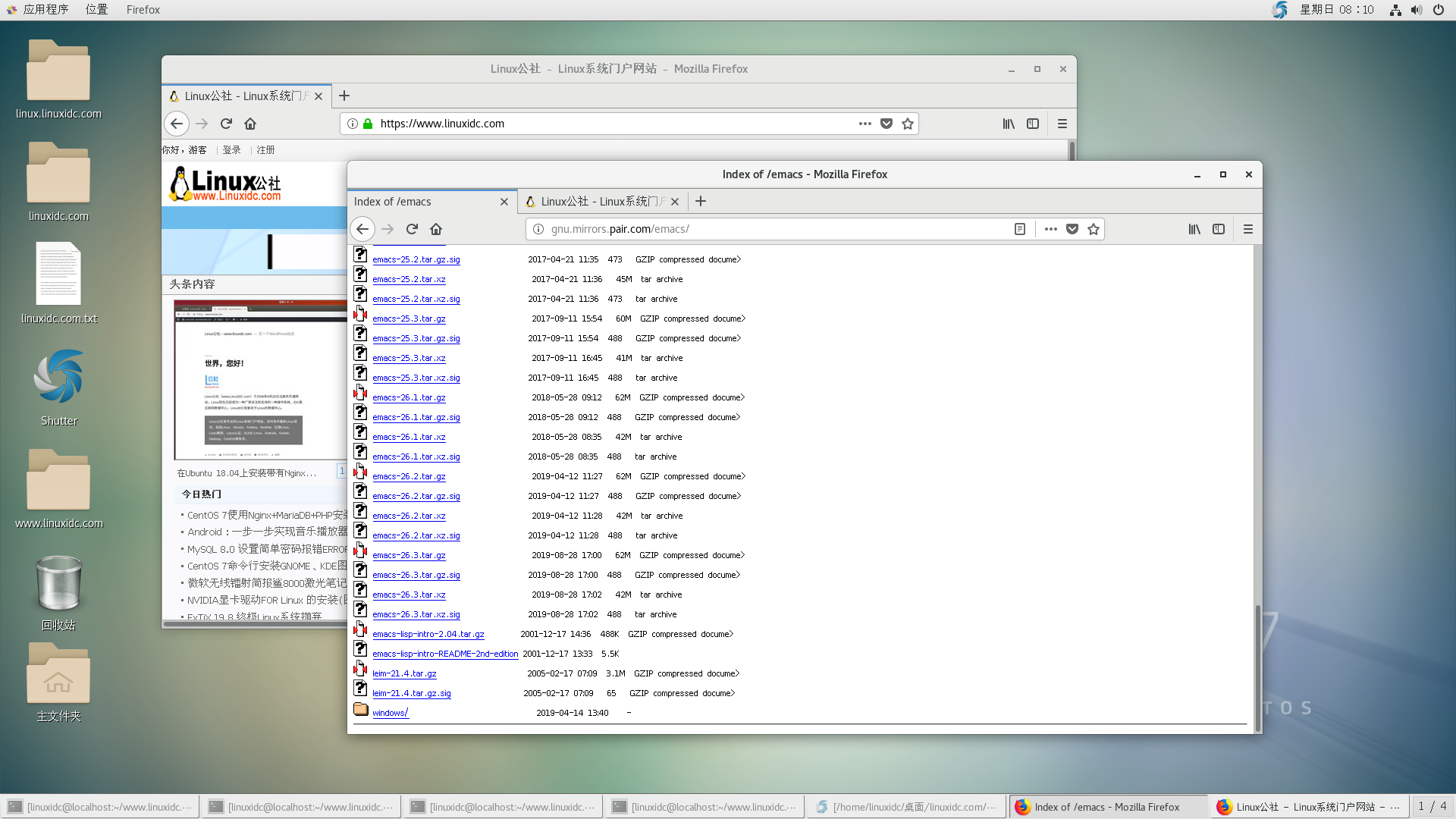Open the linux.linuxidc.com desktop folder
1456x819 pixels.
click(x=58, y=80)
